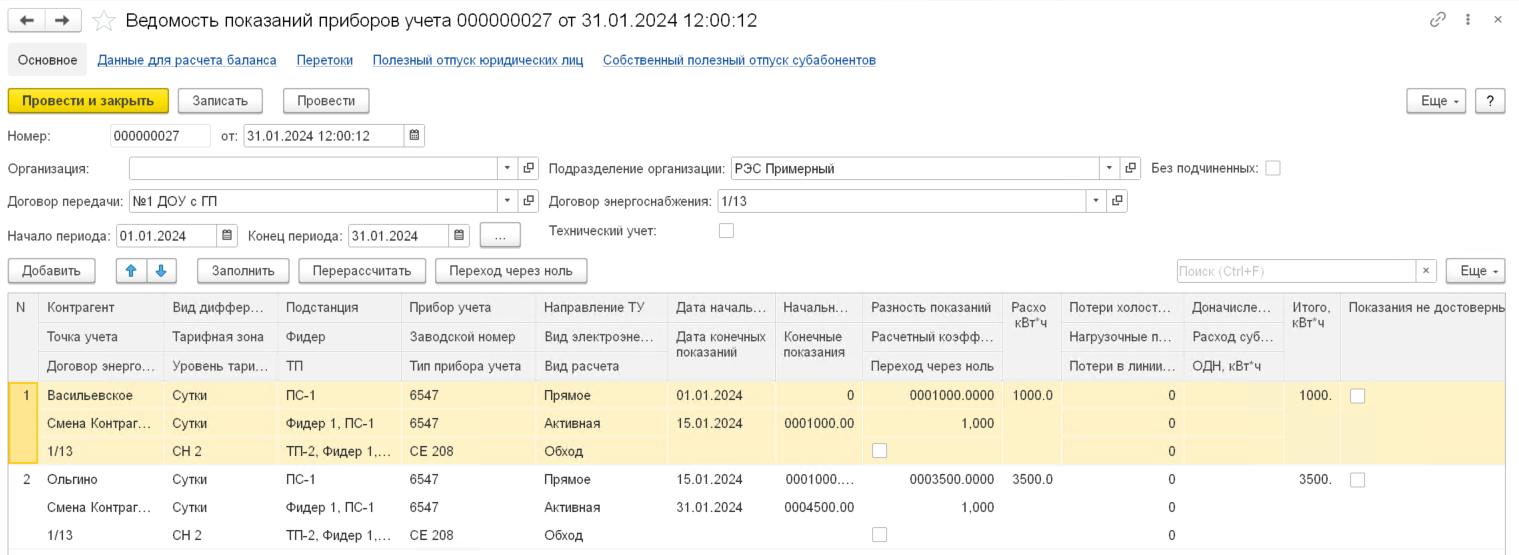Move selected row up with arrow
The height and width of the screenshot is (555, 1519).
(131, 271)
